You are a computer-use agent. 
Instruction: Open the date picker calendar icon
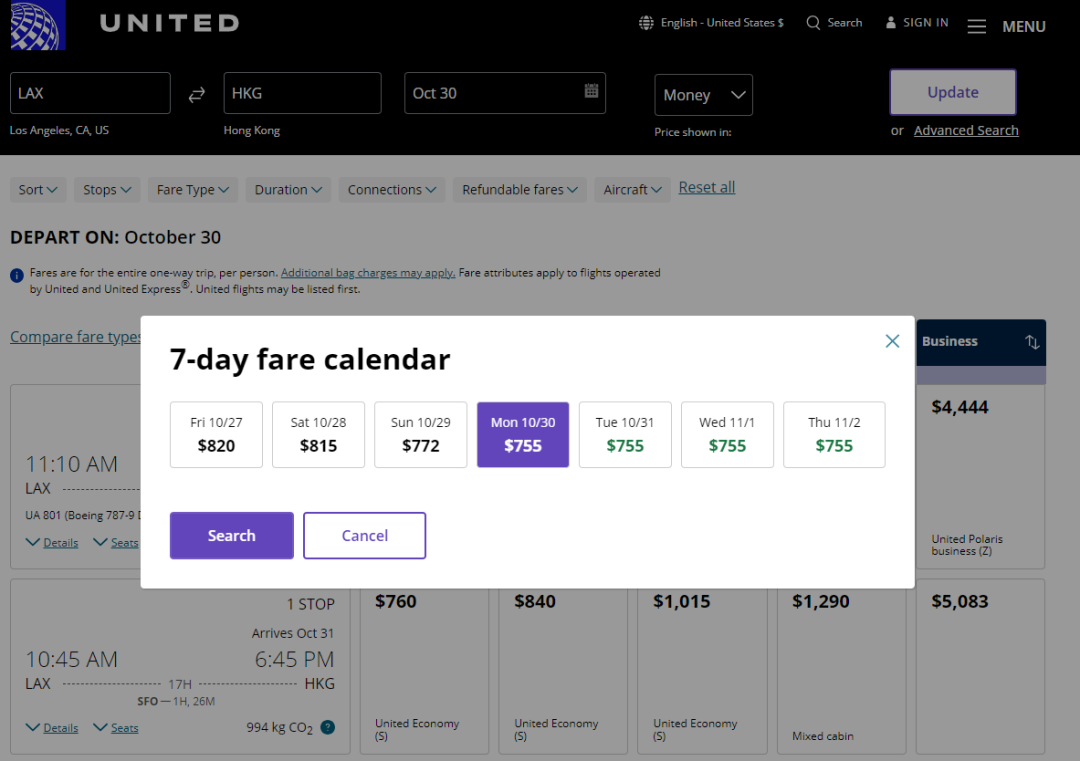(x=591, y=91)
